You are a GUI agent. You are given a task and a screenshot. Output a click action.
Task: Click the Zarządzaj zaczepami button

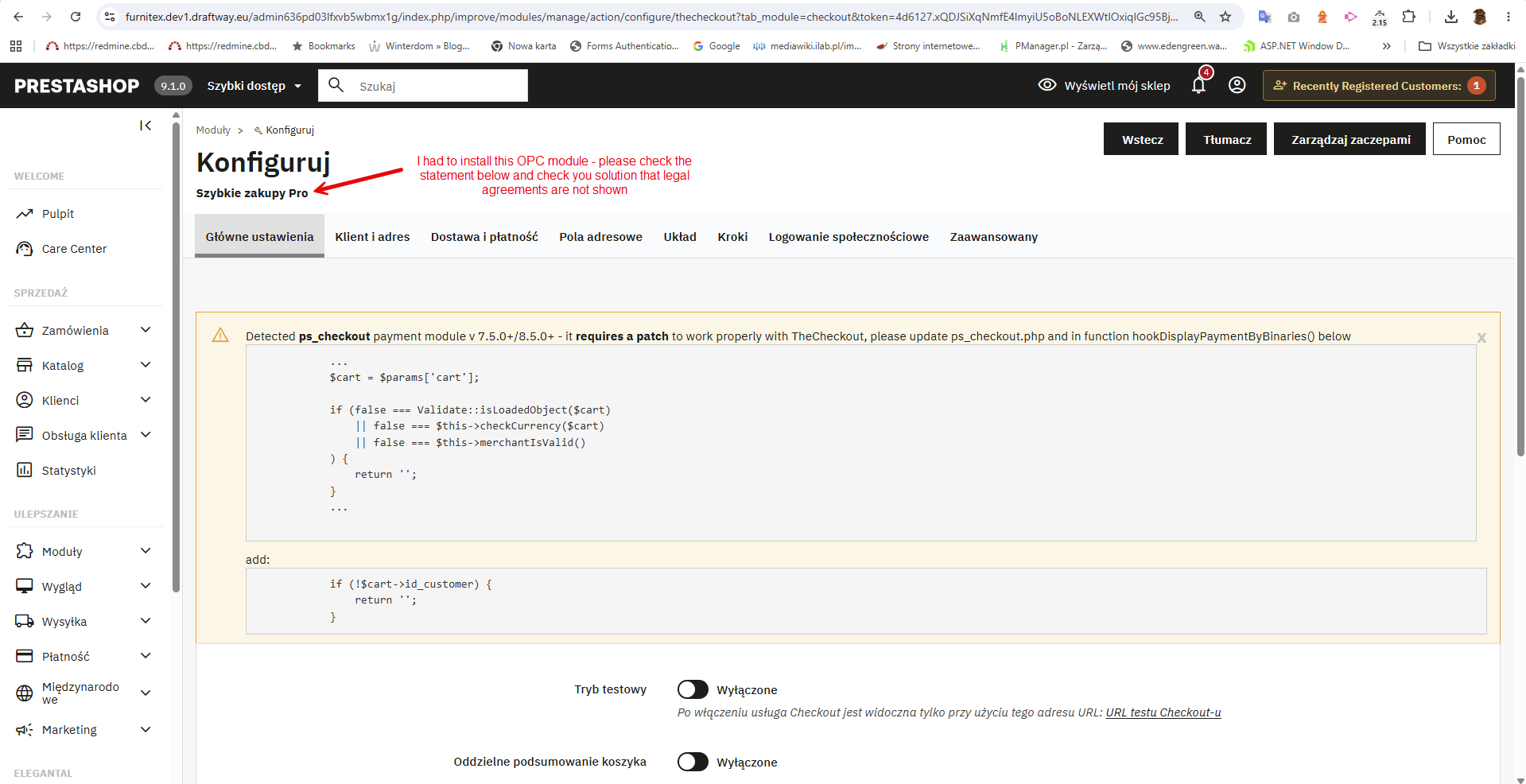[x=1349, y=139]
